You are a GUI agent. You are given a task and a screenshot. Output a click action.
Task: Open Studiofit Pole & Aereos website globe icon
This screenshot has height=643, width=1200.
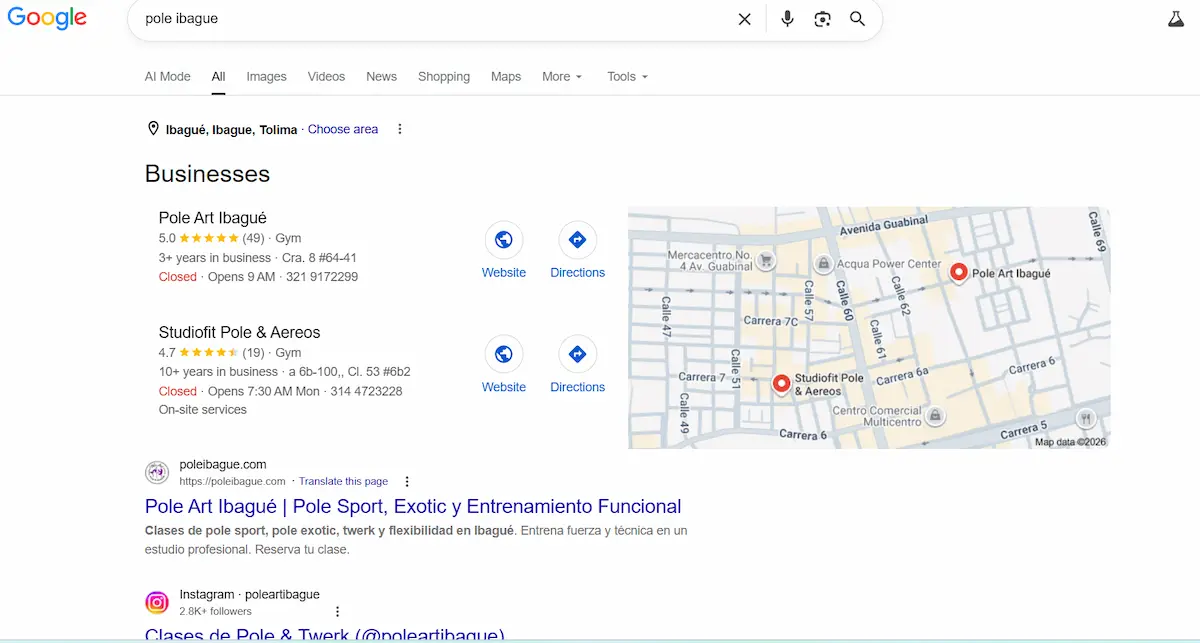(504, 354)
